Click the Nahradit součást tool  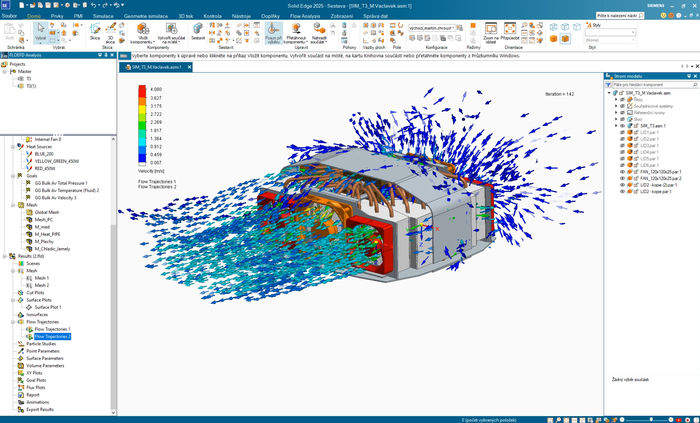(x=319, y=33)
